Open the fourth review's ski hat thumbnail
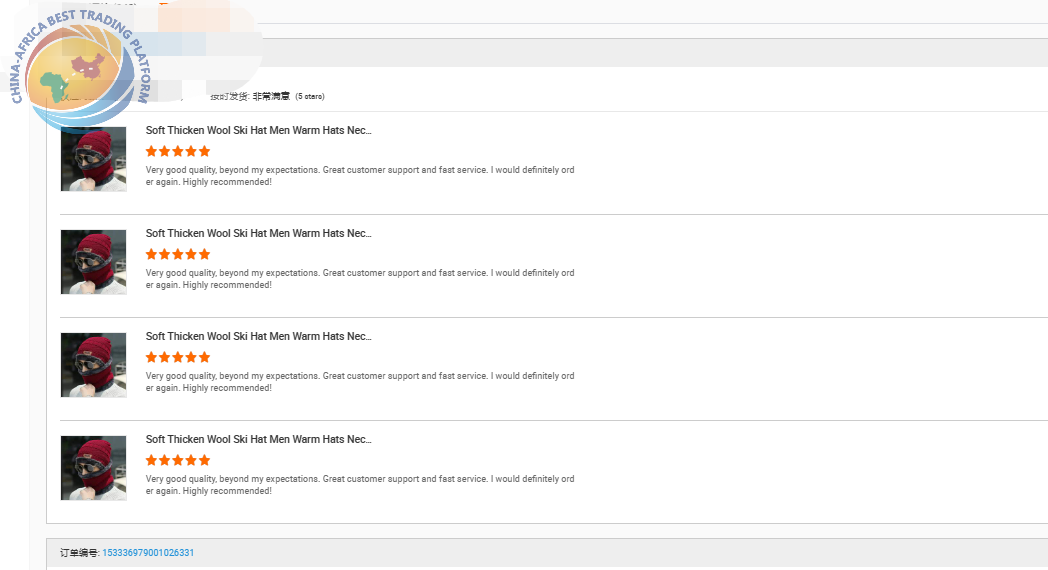The height and width of the screenshot is (570, 1048). click(93, 468)
